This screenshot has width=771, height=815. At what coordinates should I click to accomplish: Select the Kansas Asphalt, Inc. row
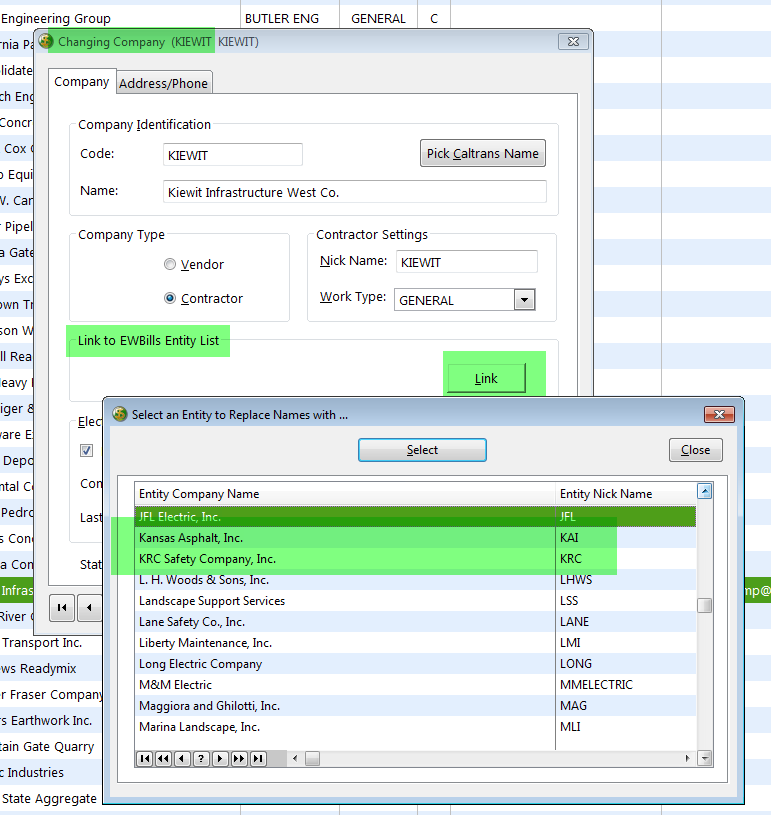pyautogui.click(x=415, y=537)
